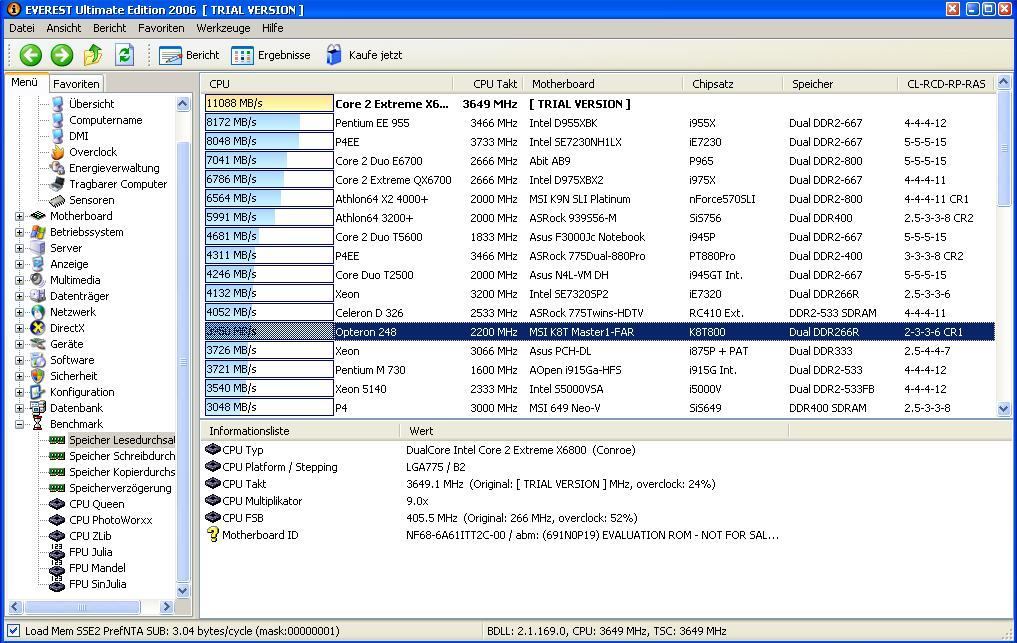Image resolution: width=1017 pixels, height=643 pixels.
Task: Refresh the page with the Refresh icon
Action: tap(125, 55)
